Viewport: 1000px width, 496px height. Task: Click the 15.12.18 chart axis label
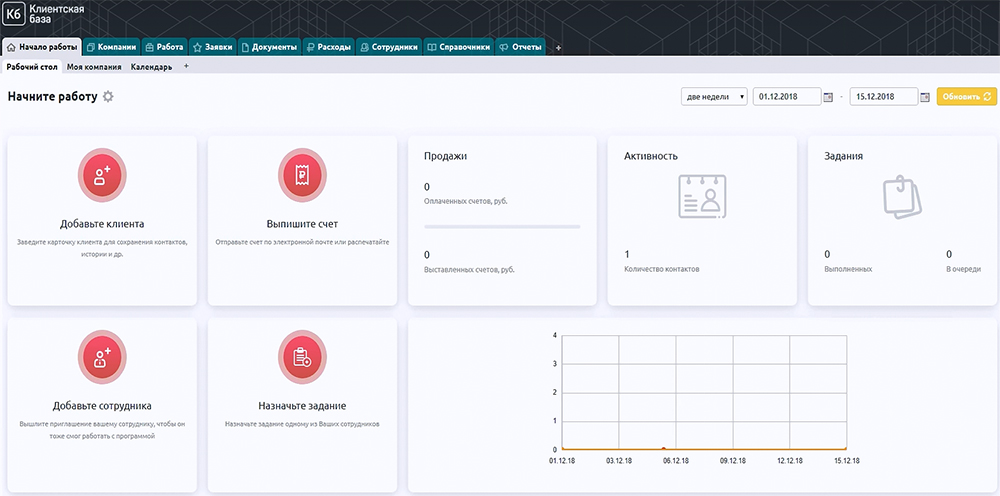[846, 461]
